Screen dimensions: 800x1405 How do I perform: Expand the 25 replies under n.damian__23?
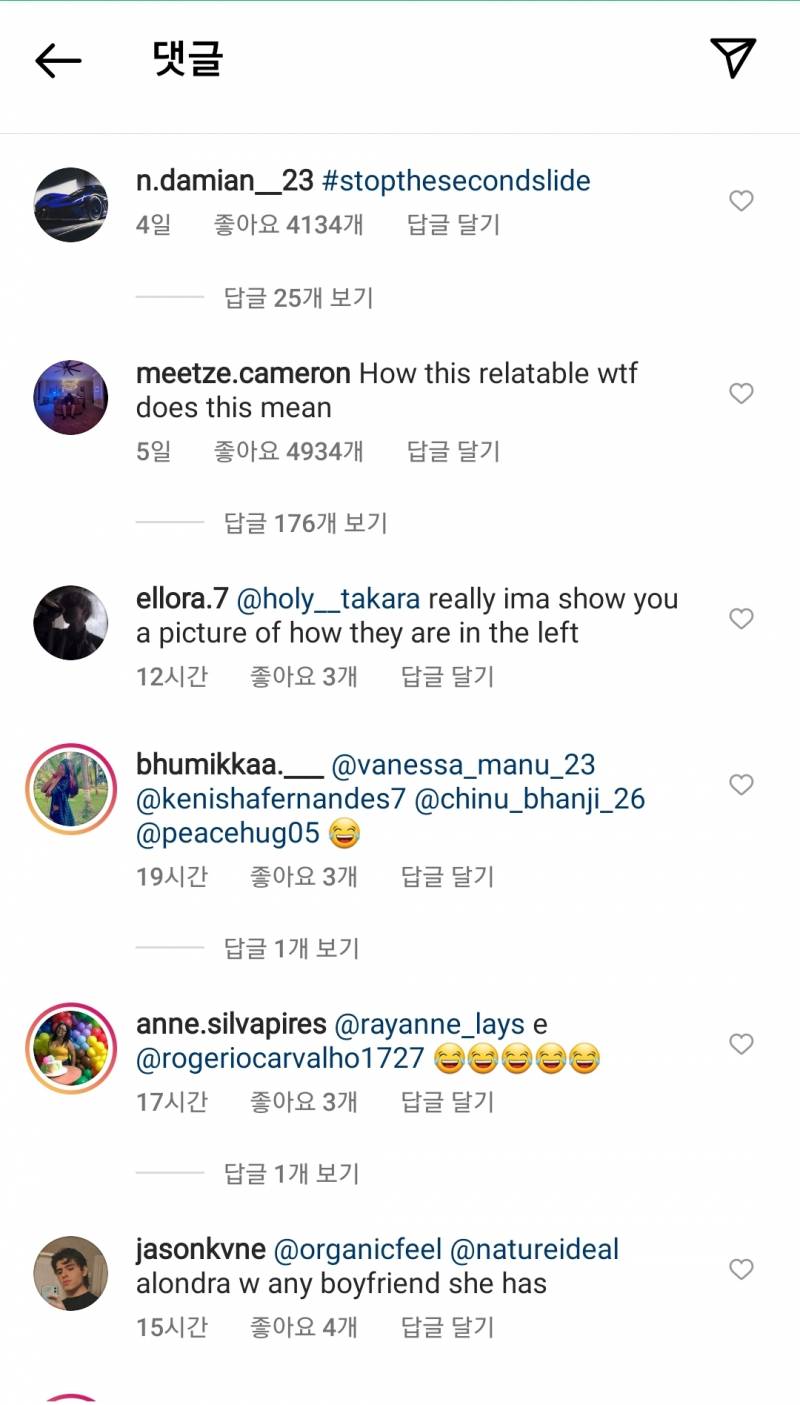pos(298,297)
